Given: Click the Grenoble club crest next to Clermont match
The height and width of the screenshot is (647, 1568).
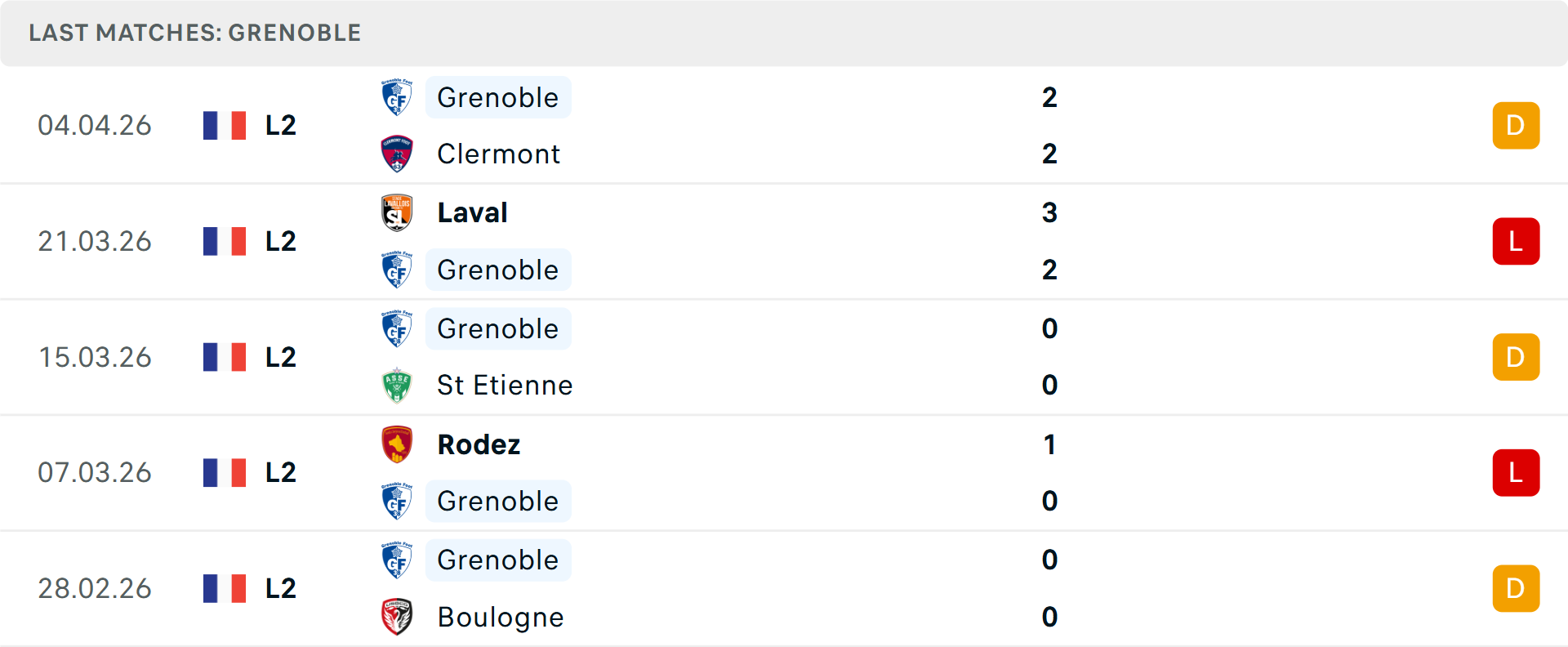Looking at the screenshot, I should [x=397, y=97].
